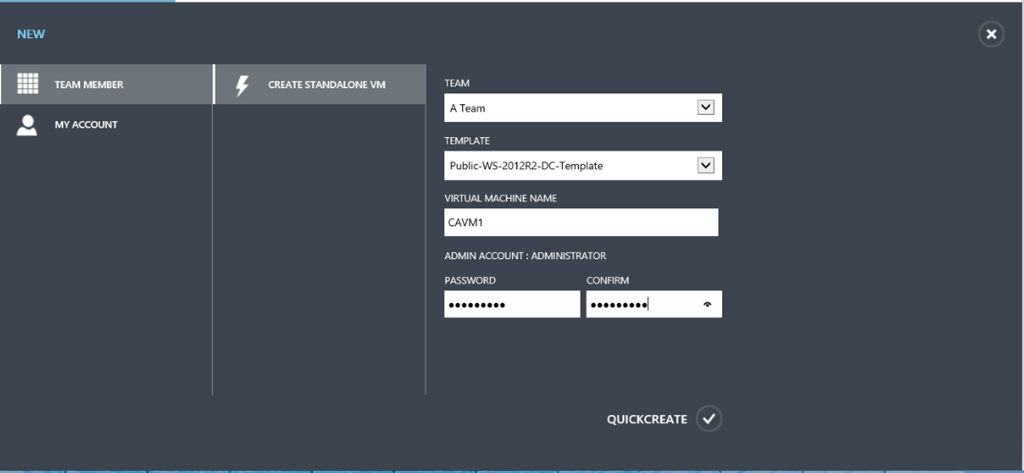Screen dimensions: 1024x473
Task: Open the My Account menu item
Action: (x=86, y=125)
